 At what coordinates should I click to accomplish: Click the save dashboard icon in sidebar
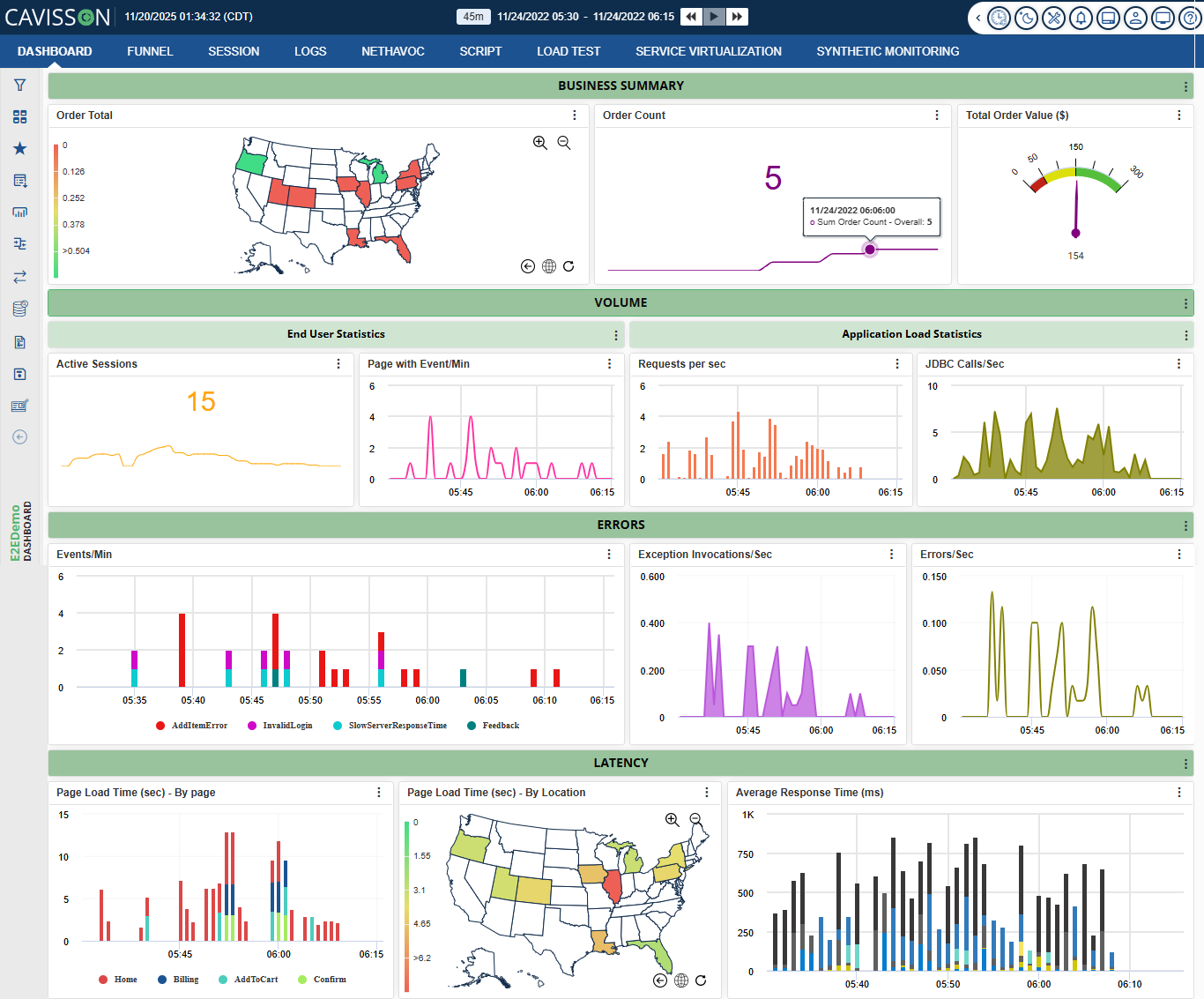[x=19, y=374]
